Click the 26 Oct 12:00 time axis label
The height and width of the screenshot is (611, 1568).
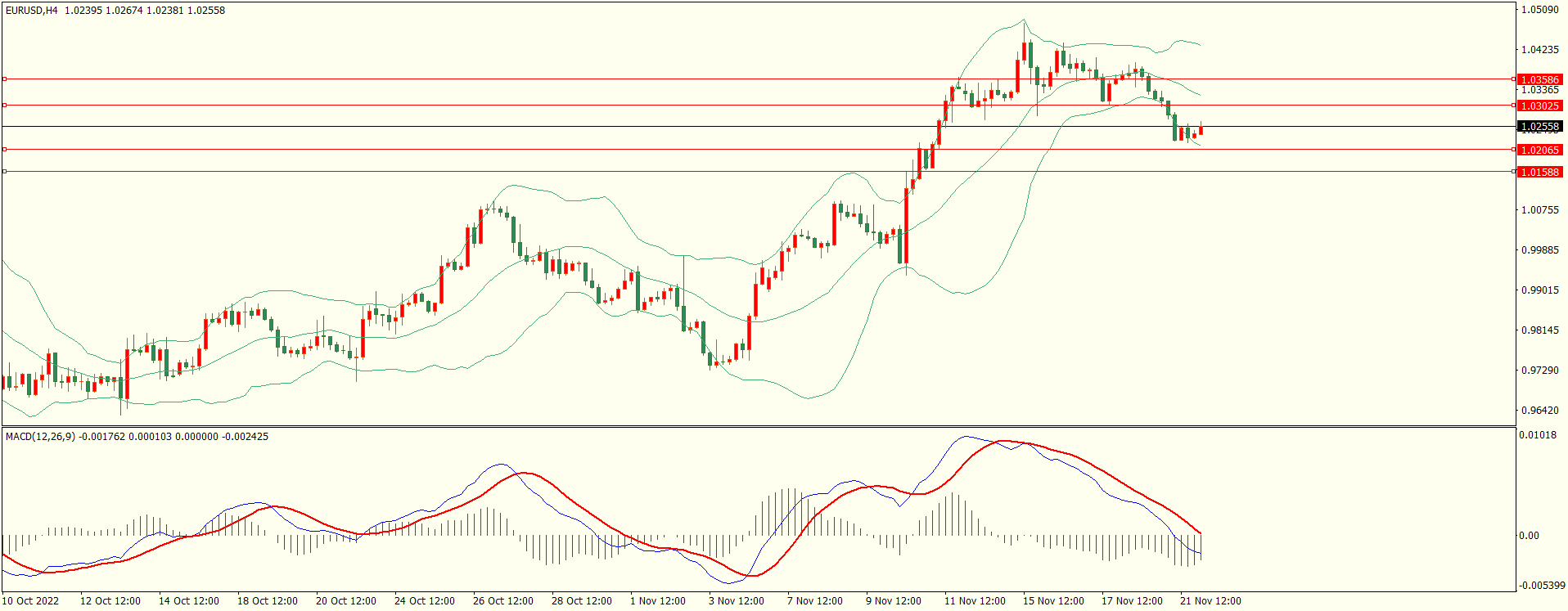(502, 601)
